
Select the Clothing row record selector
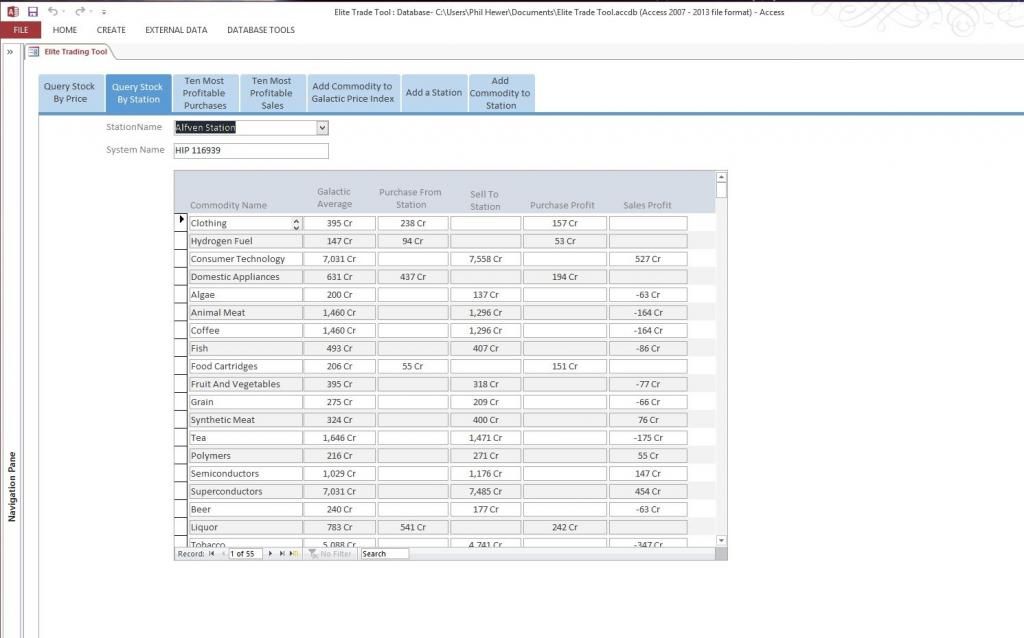point(181,223)
